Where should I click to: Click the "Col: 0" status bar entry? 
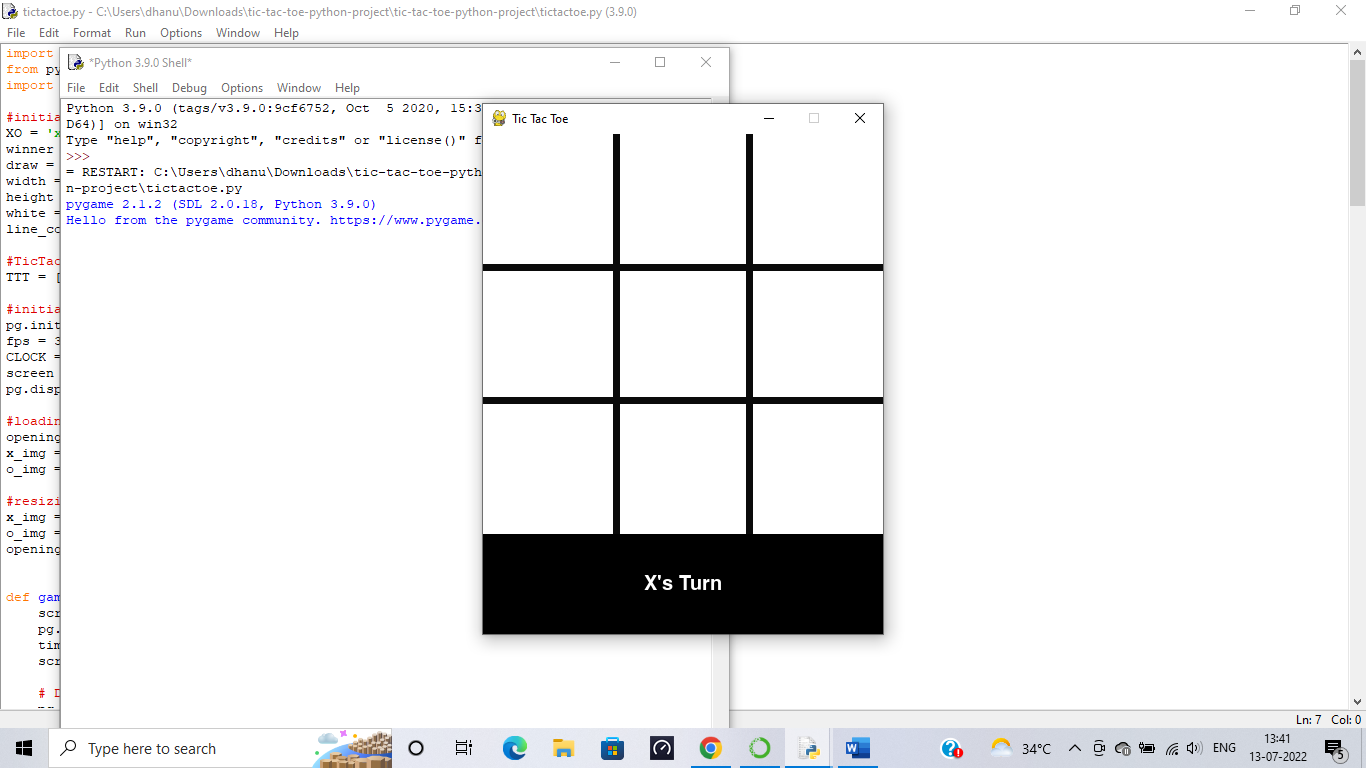pos(1346,719)
